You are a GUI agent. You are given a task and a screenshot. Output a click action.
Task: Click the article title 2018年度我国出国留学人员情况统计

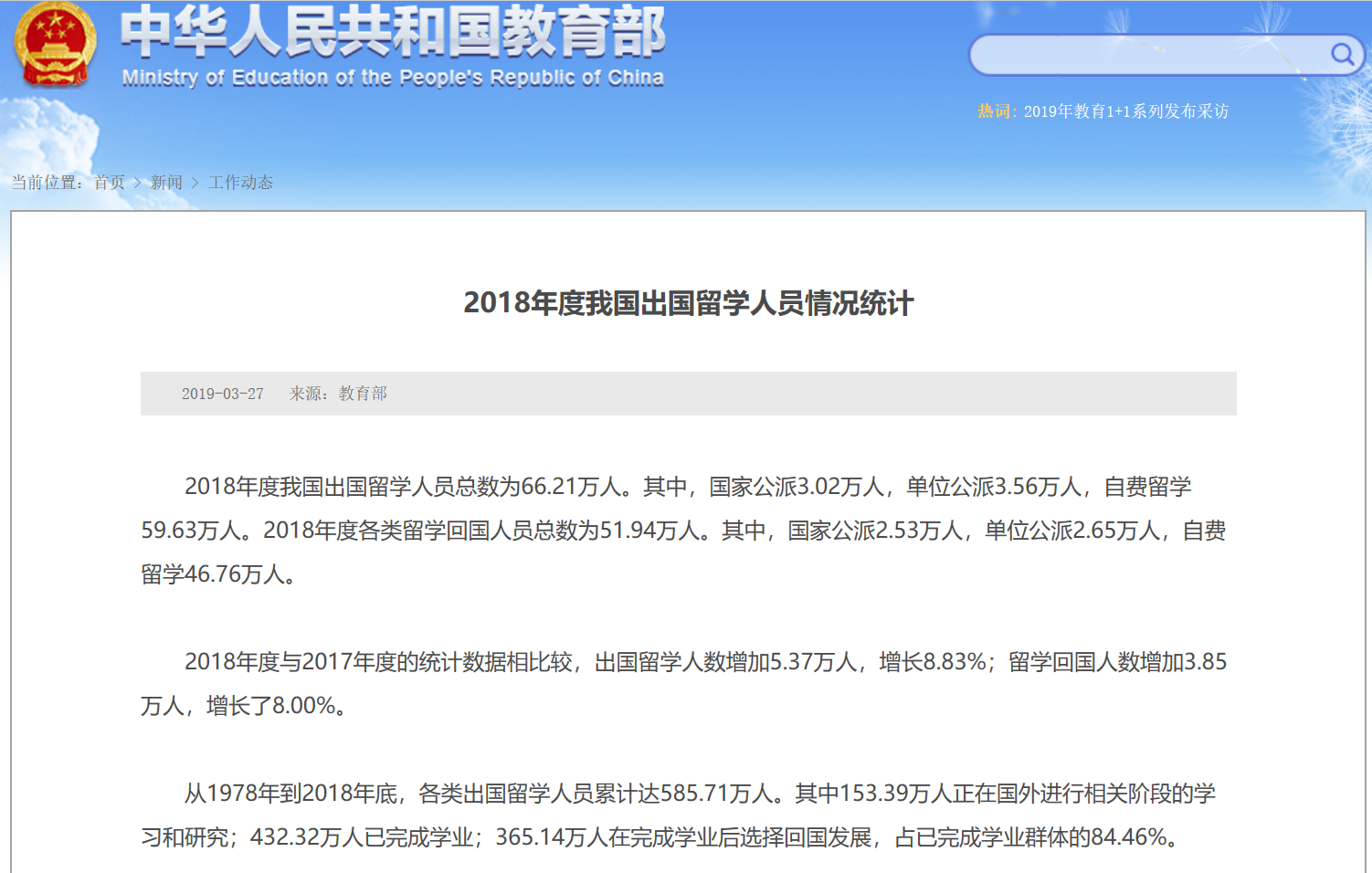click(688, 303)
